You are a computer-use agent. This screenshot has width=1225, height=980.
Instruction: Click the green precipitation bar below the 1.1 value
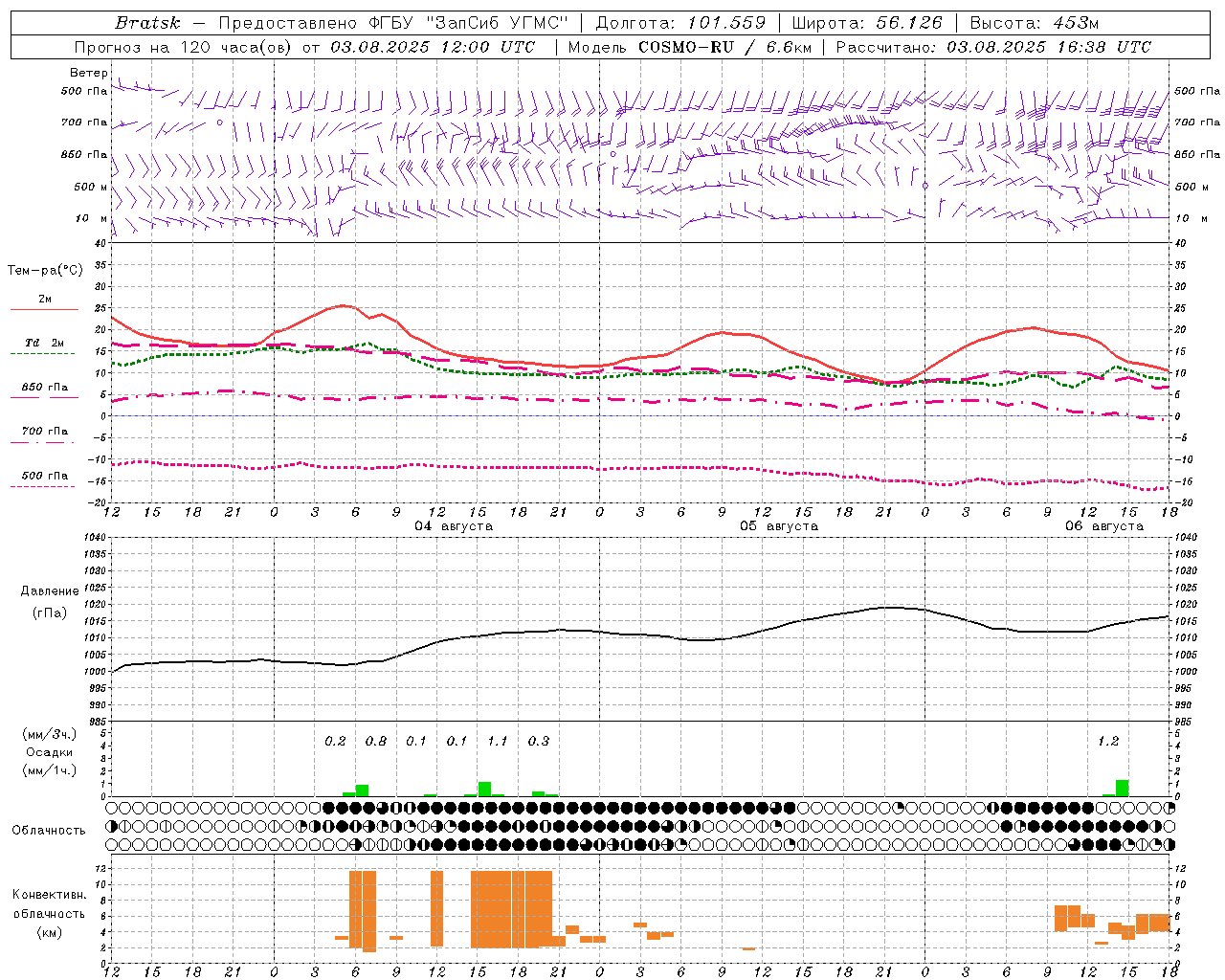(x=484, y=790)
